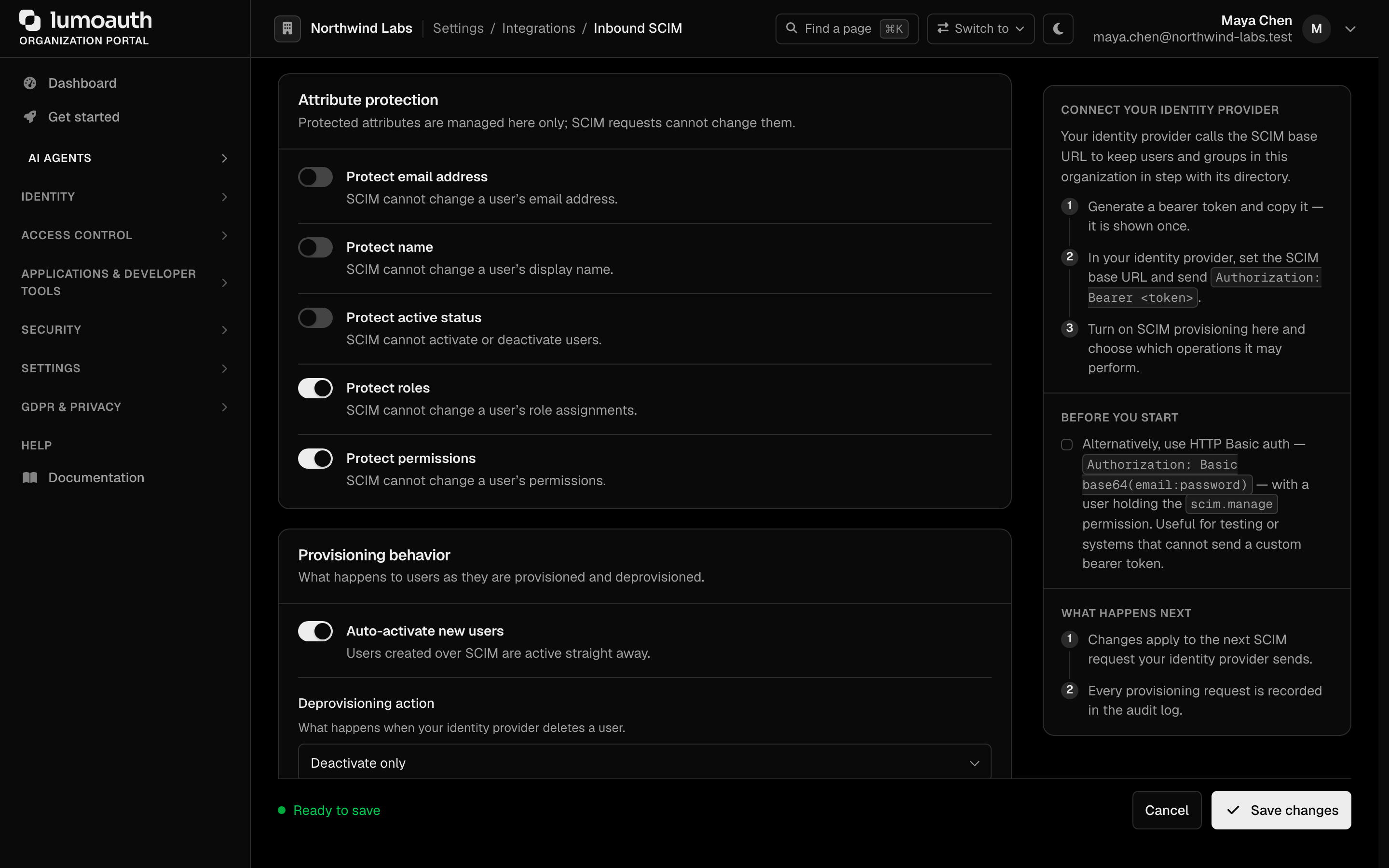Expand the Access Control section
Viewport: 1389px width, 868px height.
click(125, 235)
